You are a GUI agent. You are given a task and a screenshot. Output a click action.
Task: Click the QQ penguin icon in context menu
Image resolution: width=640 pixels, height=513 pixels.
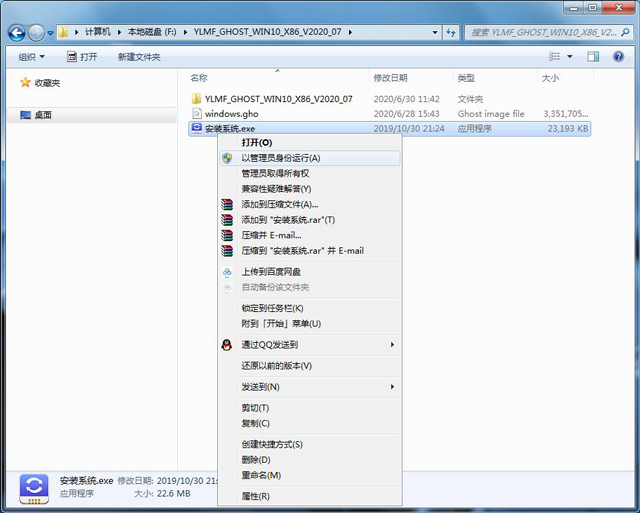(227, 345)
